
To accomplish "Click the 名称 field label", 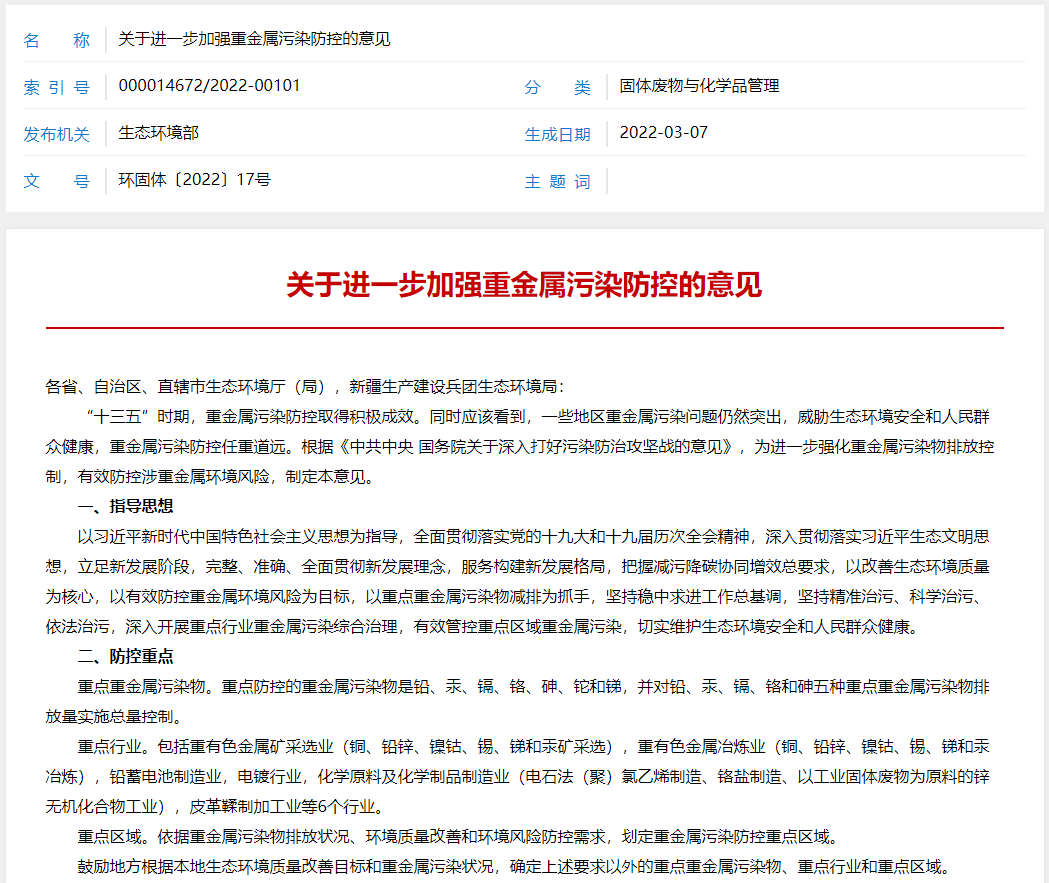I will (57, 41).
